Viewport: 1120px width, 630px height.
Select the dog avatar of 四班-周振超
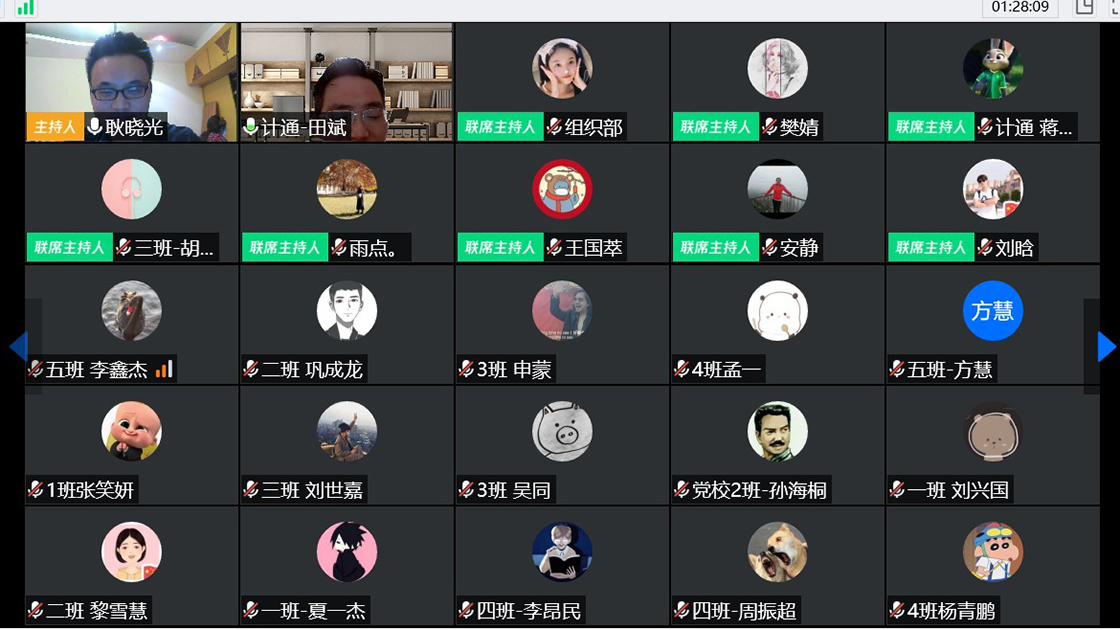(777, 551)
